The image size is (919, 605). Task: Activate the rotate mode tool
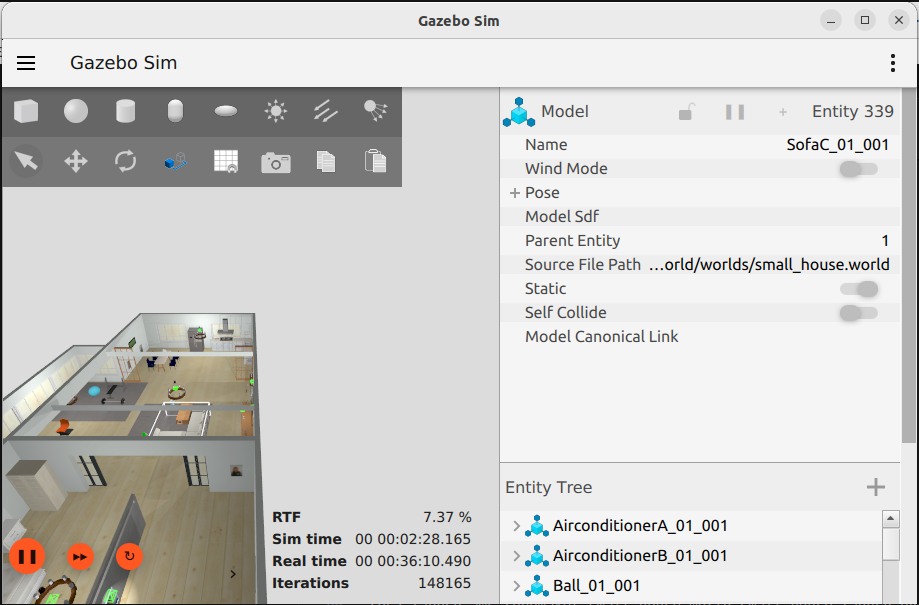pos(126,161)
